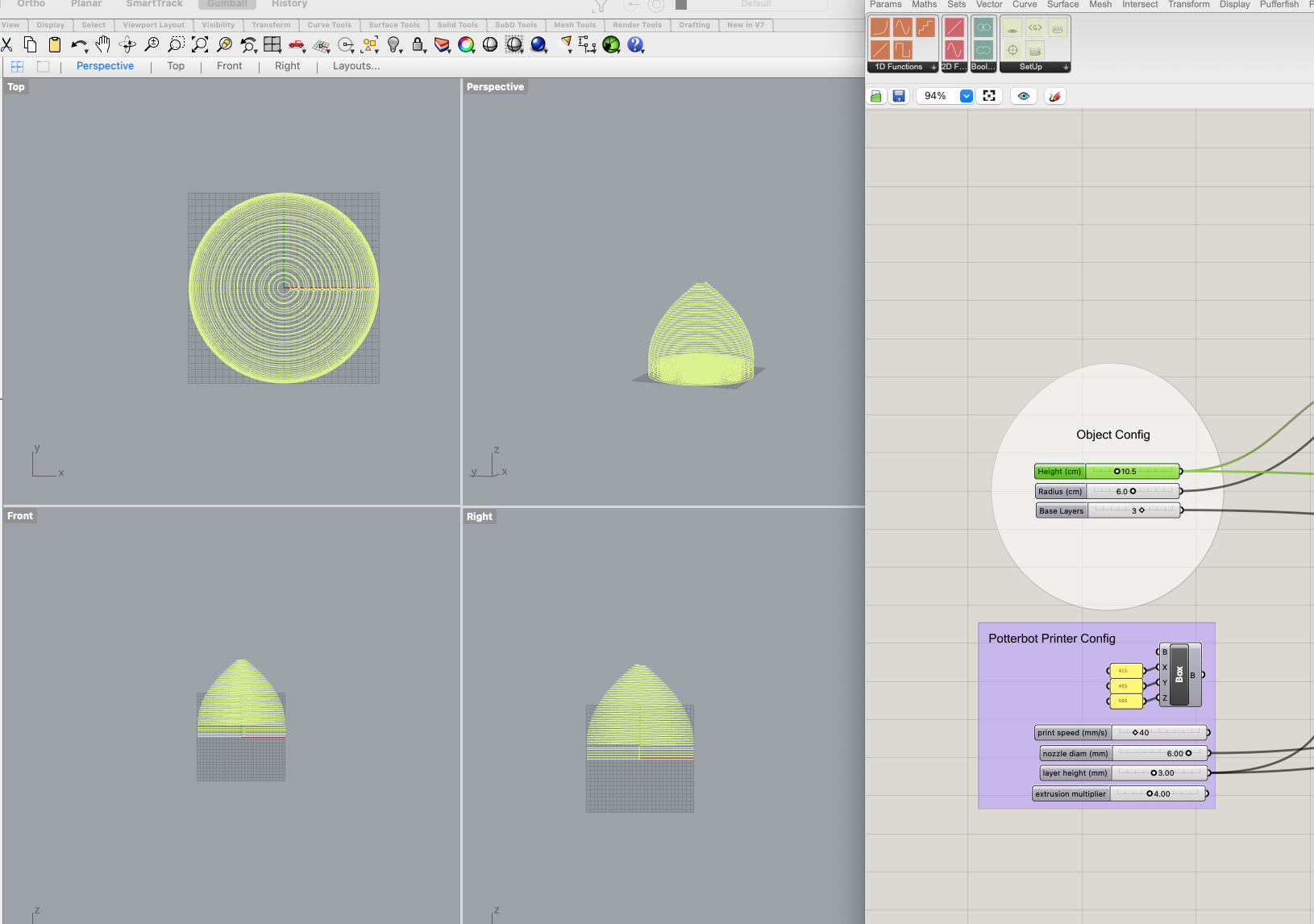This screenshot has width=1314, height=924.
Task: Select the Pan tool in Rhino toolbar
Action: [x=103, y=45]
